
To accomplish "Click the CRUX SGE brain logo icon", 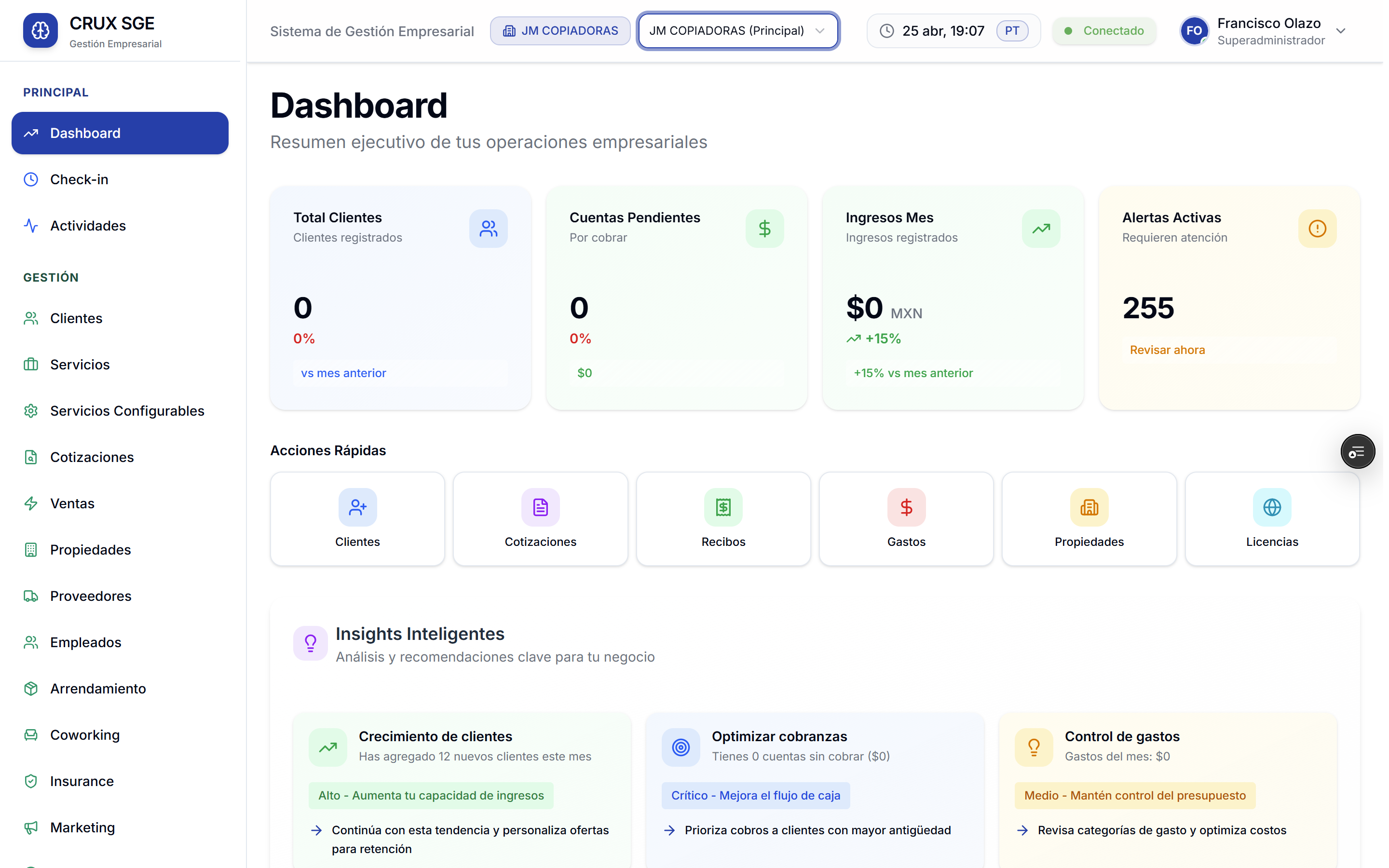I will click(x=40, y=30).
